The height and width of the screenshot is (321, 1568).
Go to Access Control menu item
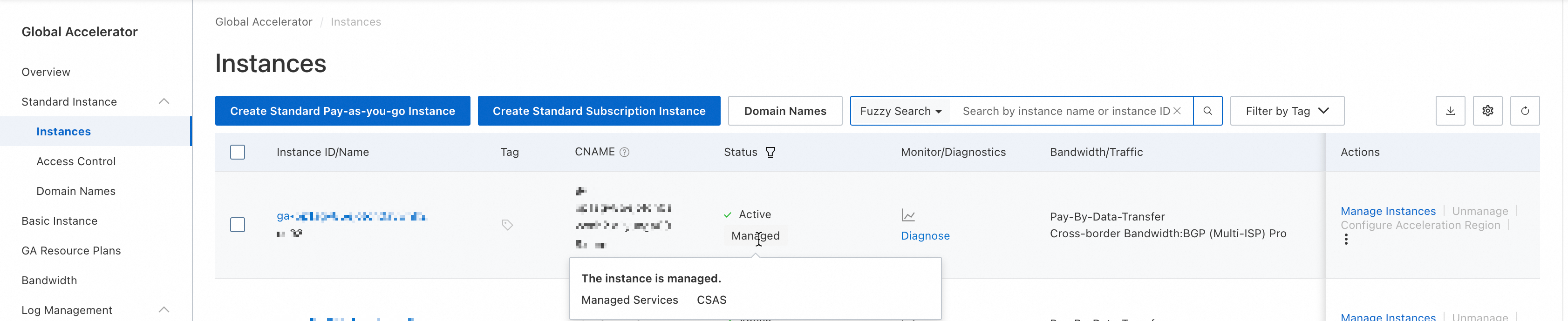click(x=75, y=161)
